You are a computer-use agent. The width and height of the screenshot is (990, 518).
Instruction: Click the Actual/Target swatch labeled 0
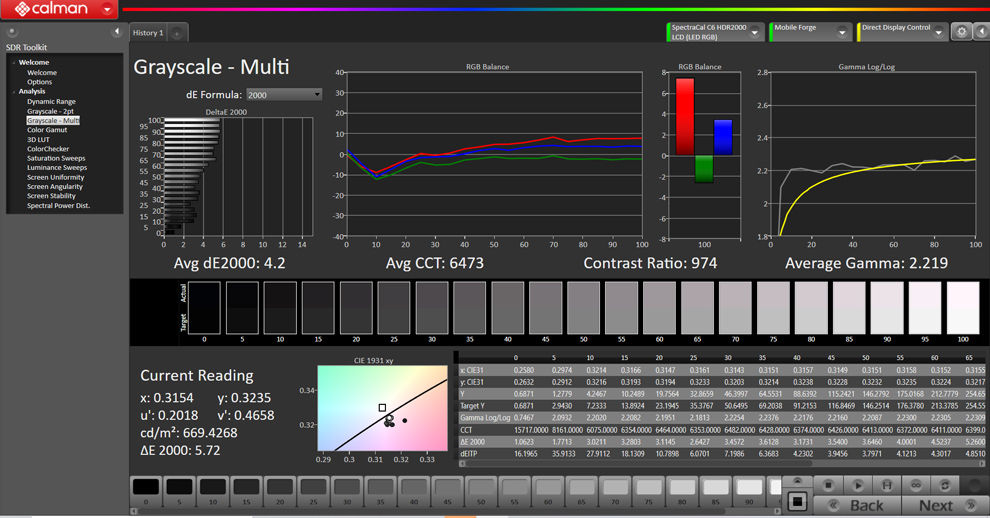point(204,308)
